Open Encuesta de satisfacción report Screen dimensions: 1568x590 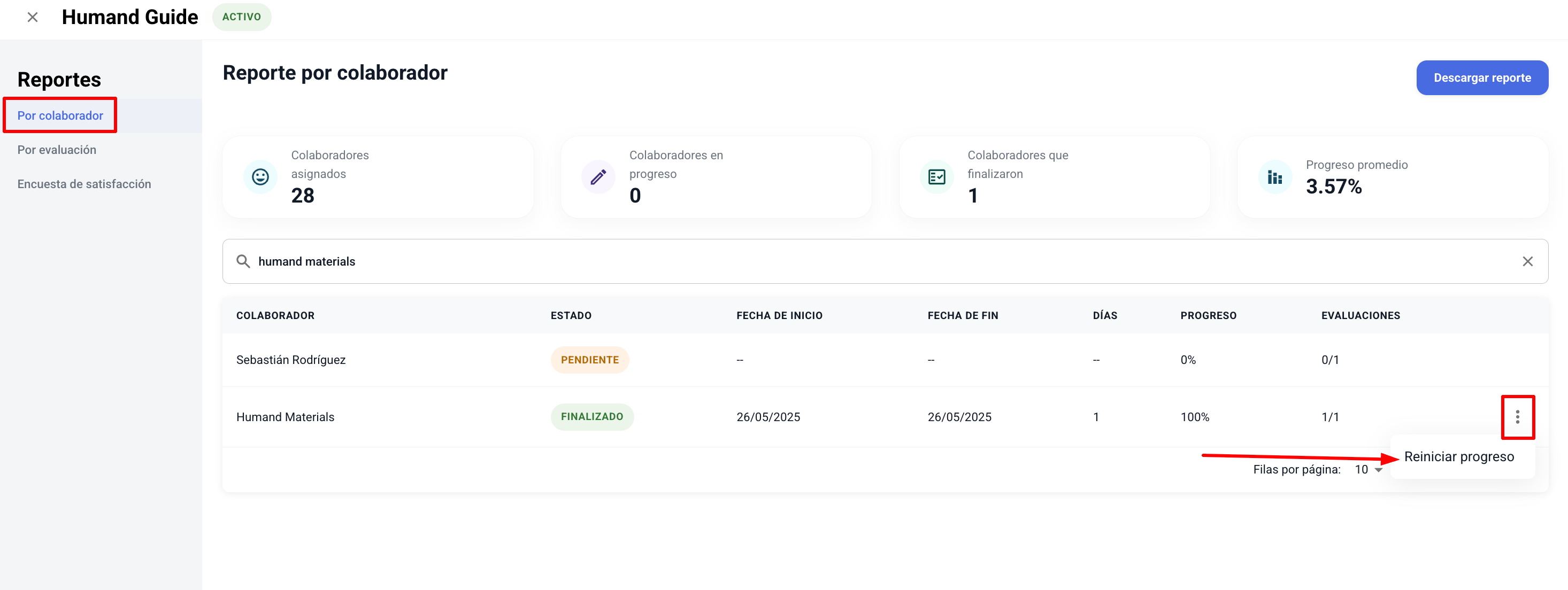(x=84, y=184)
